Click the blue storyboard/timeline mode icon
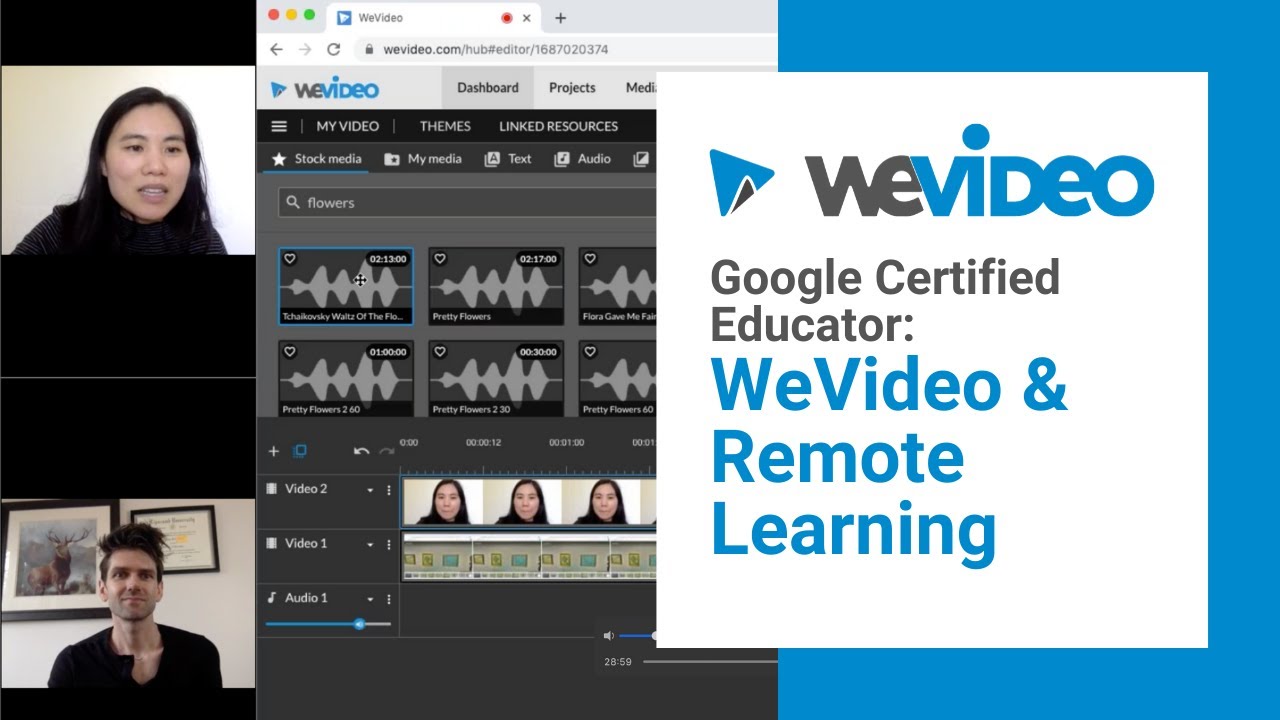This screenshot has height=720, width=1280. pos(300,452)
